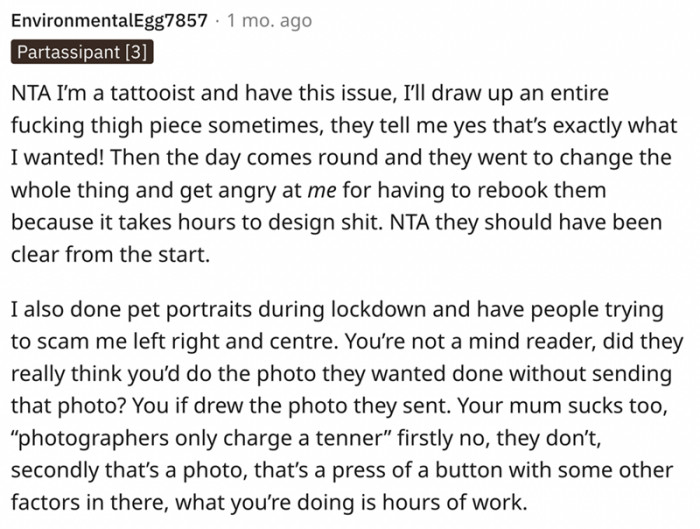Click "I also done pet portraits" sentence start

point(120,310)
